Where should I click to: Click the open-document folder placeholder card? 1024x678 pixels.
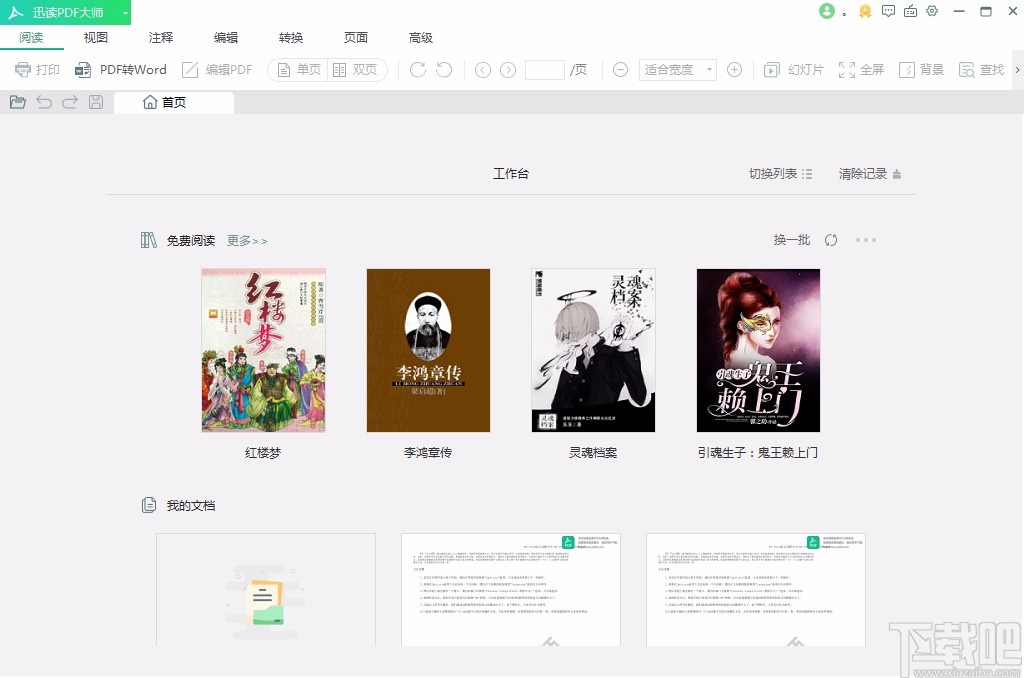click(266, 590)
